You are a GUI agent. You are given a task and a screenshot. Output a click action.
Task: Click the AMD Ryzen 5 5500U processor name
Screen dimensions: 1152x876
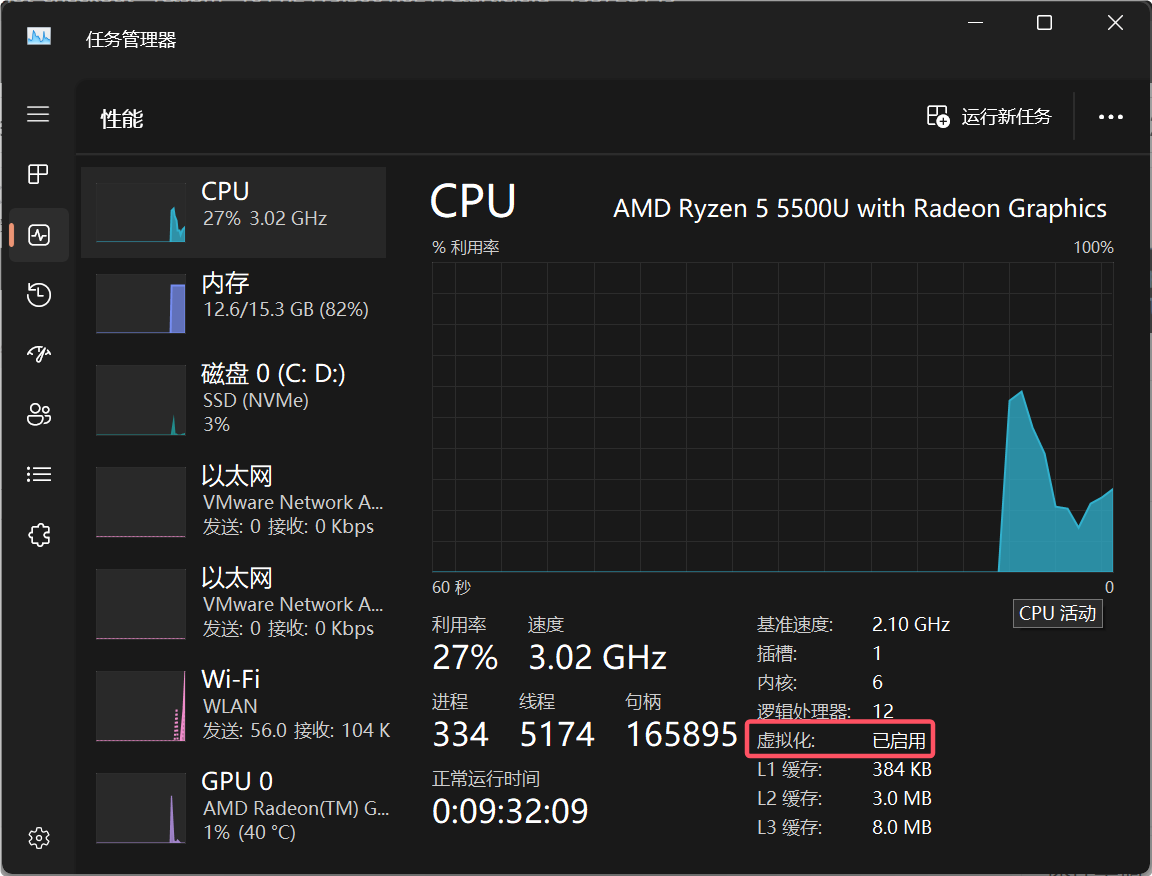pos(860,209)
